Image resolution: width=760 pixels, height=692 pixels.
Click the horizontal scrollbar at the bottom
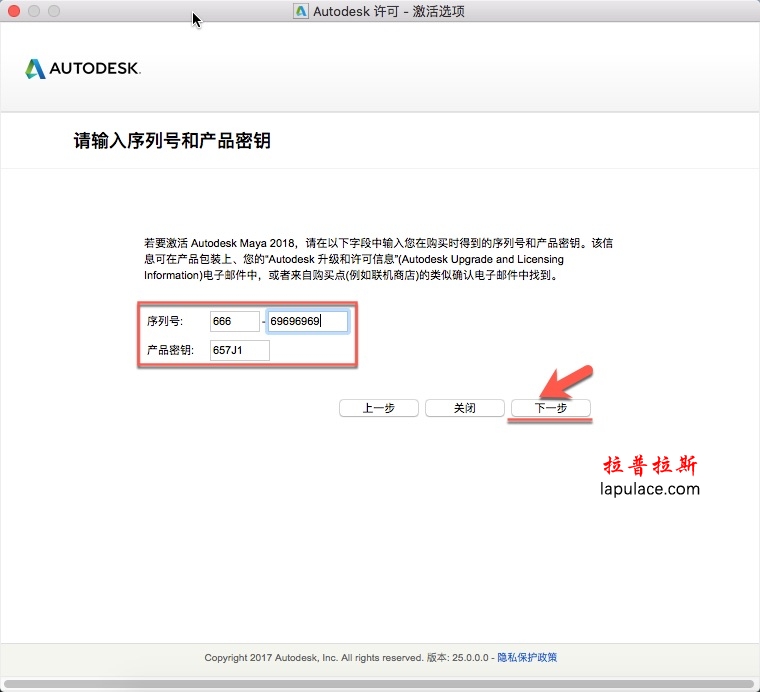pyautogui.click(x=380, y=684)
